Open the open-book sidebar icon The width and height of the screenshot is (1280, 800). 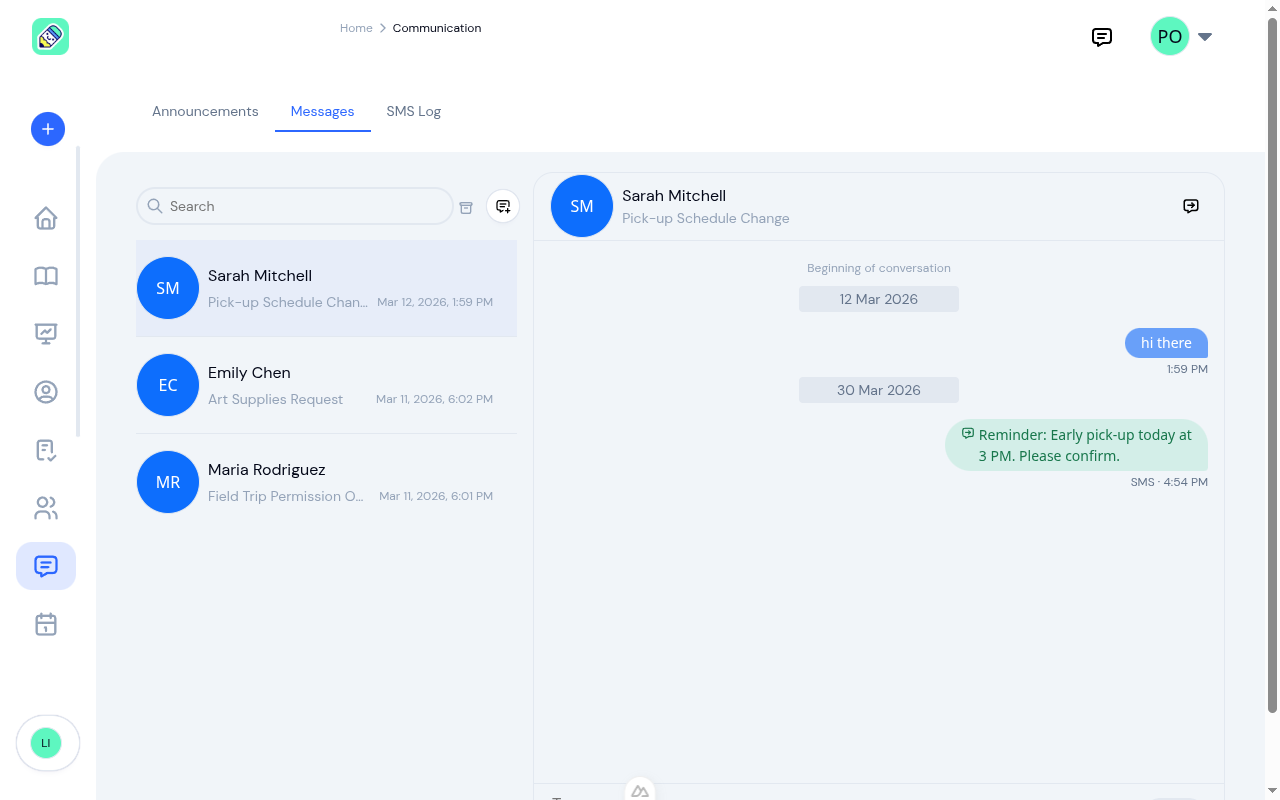(x=46, y=276)
